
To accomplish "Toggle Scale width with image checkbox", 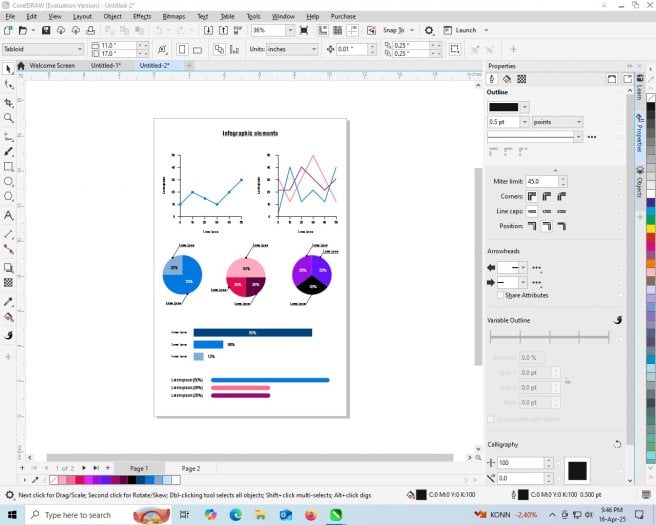I will (491, 419).
